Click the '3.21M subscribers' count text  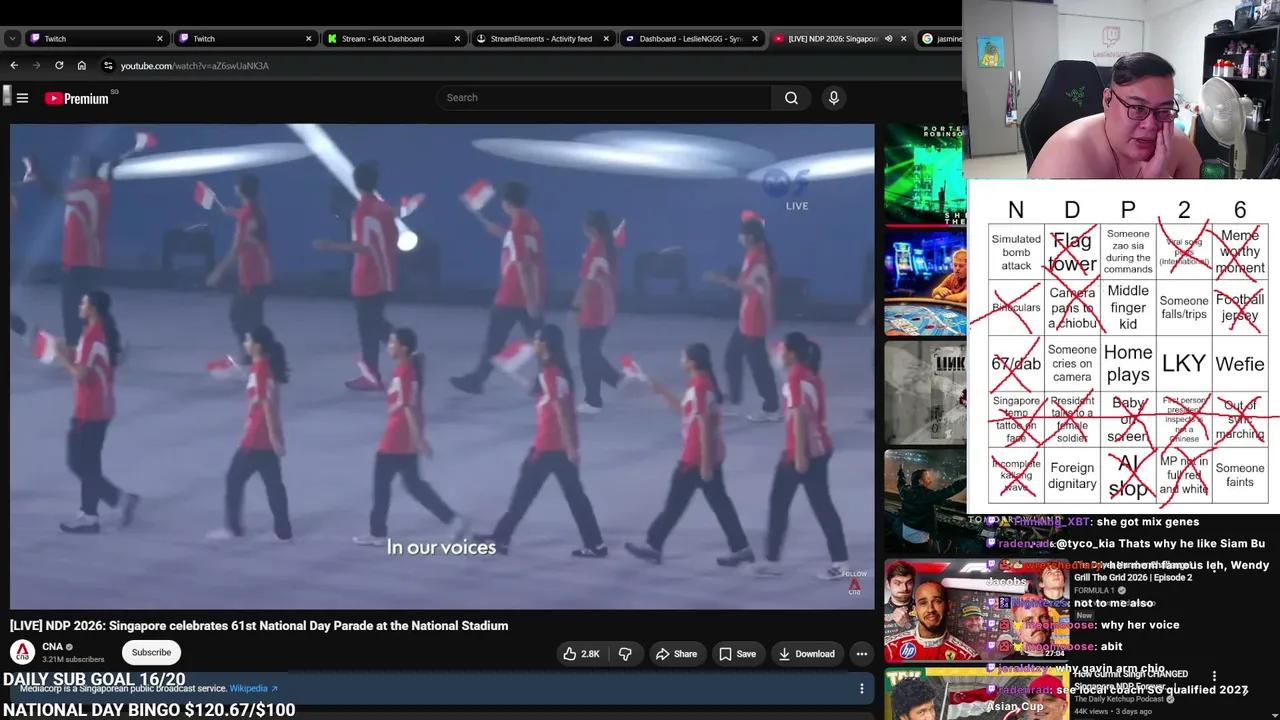73,660
